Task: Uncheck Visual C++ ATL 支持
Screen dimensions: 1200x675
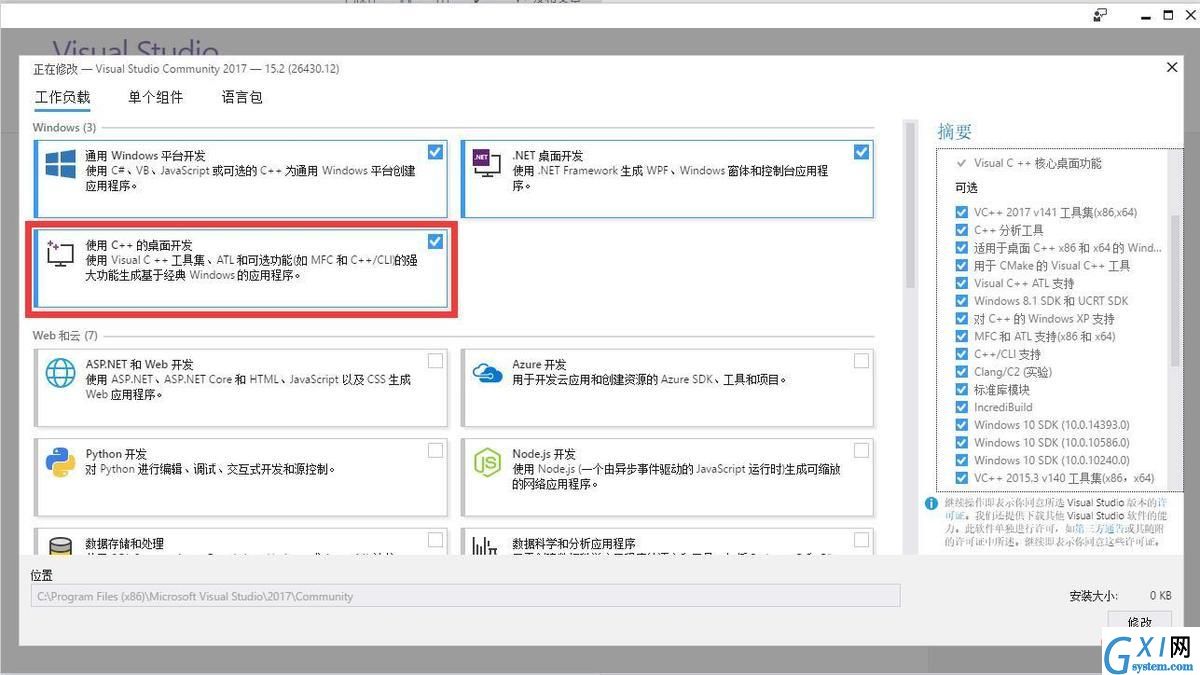Action: click(x=962, y=283)
